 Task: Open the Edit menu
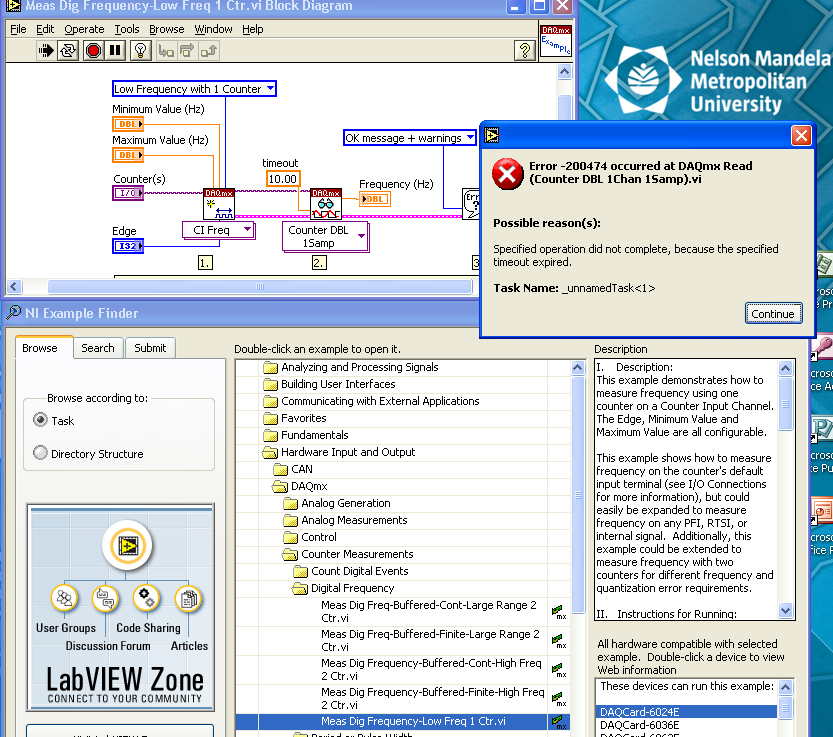pos(45,29)
